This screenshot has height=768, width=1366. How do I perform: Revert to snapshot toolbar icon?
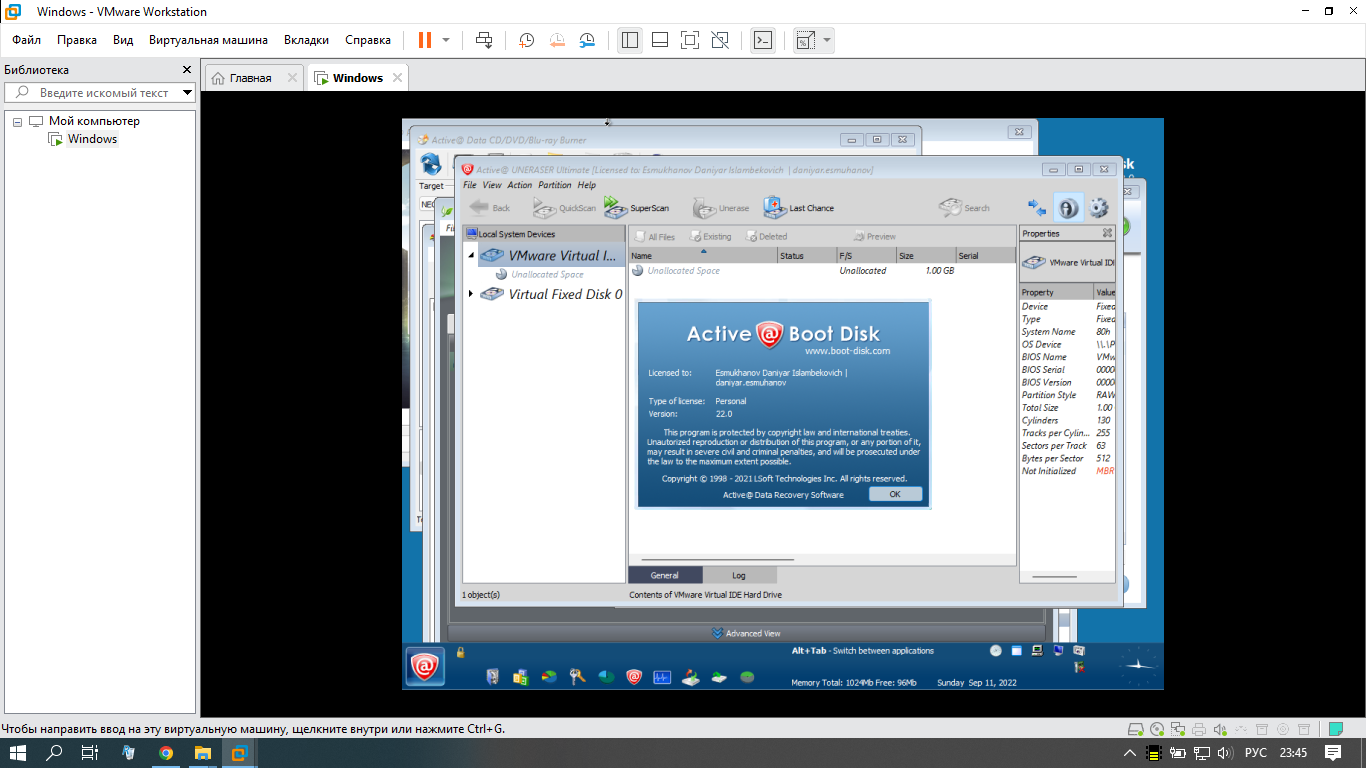(557, 40)
